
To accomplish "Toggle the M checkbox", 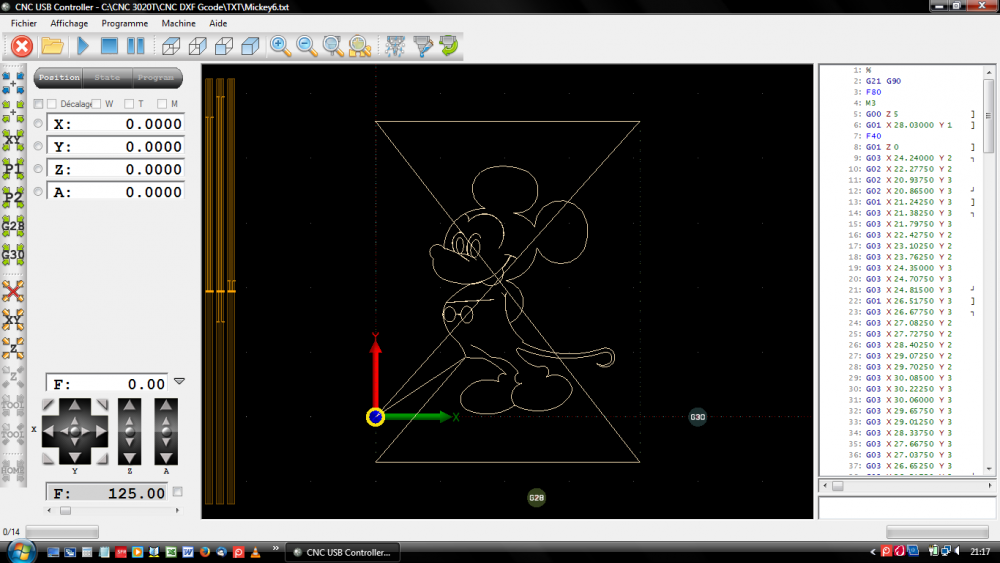I will pyautogui.click(x=162, y=104).
